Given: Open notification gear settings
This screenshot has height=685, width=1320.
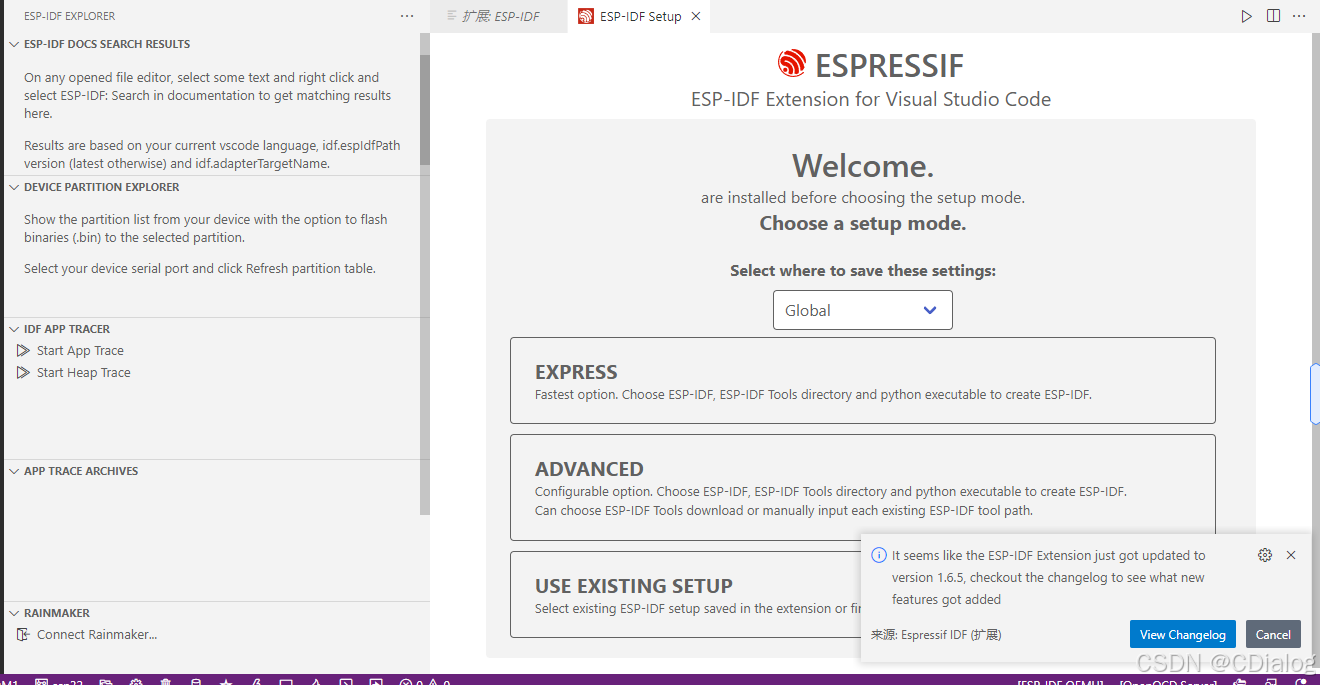Looking at the screenshot, I should pos(1265,555).
